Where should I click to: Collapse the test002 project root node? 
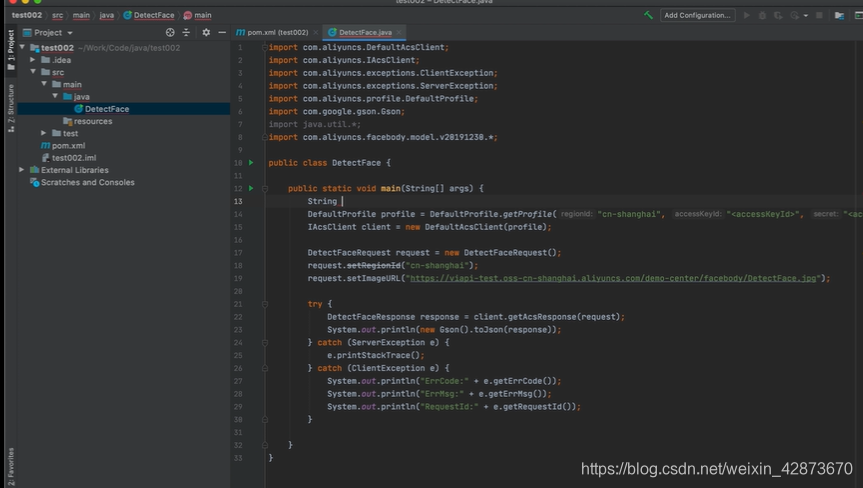(x=22, y=48)
